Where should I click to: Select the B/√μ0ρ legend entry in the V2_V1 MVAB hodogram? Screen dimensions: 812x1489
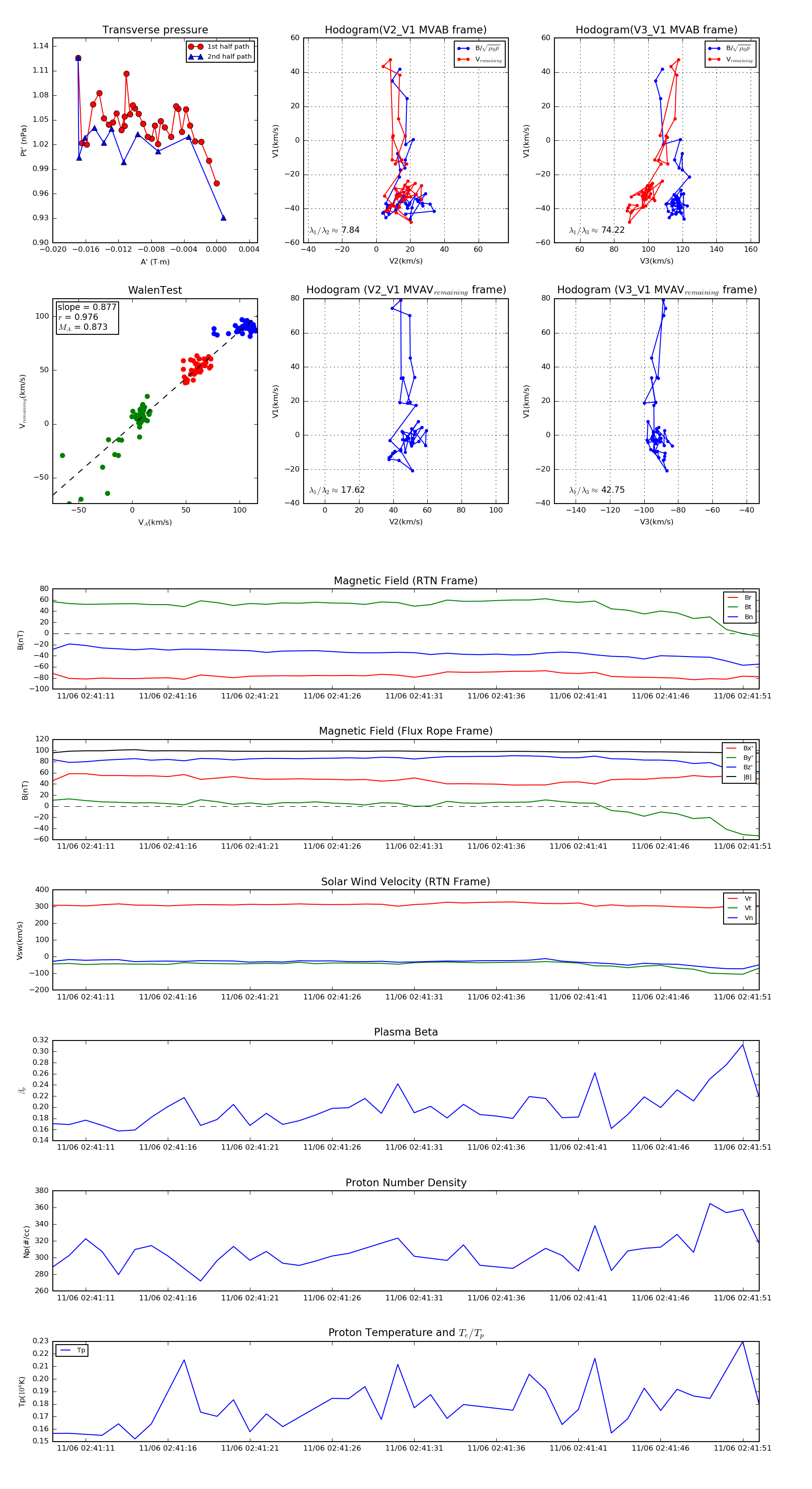480,49
